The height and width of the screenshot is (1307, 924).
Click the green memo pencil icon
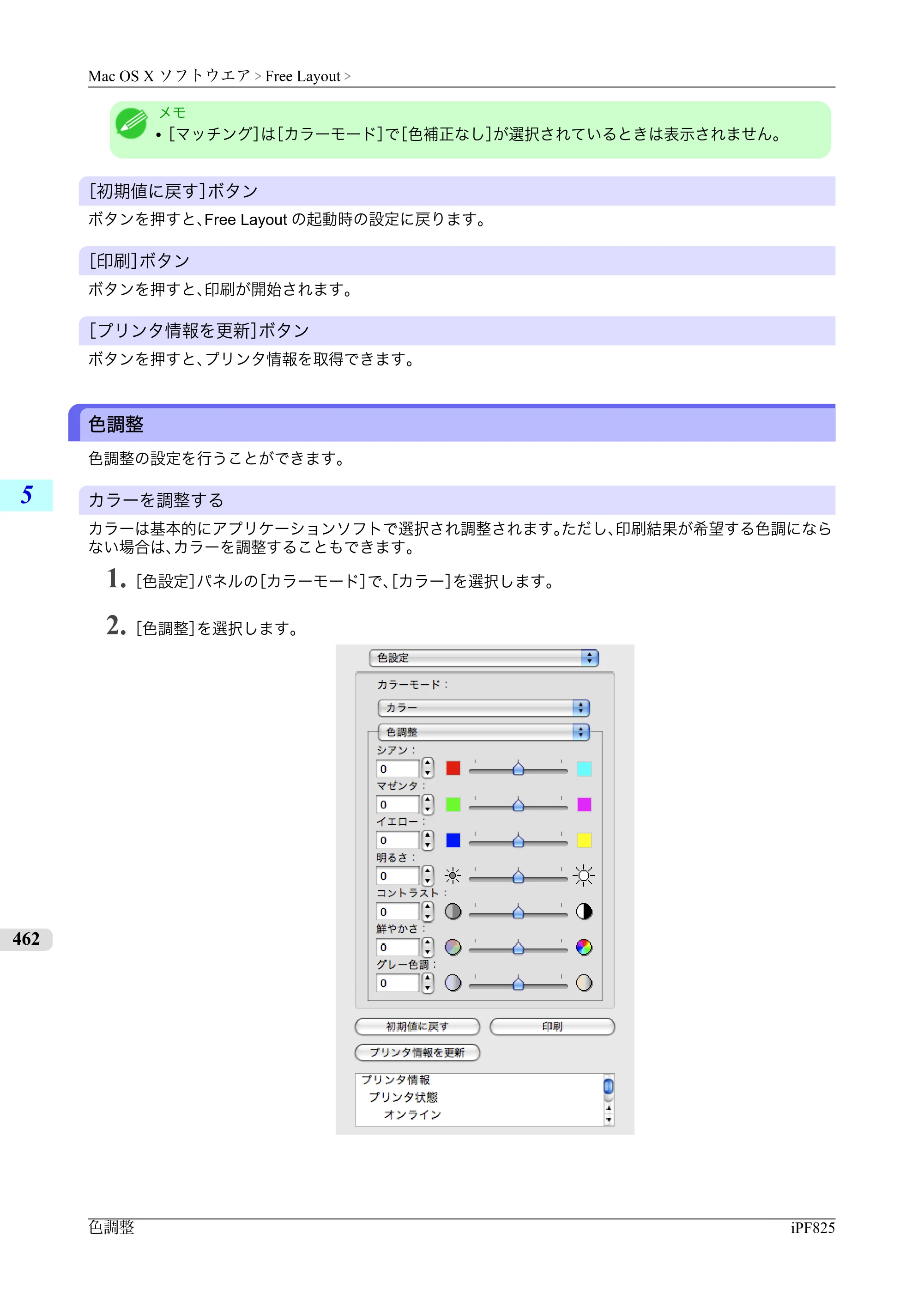click(132, 123)
